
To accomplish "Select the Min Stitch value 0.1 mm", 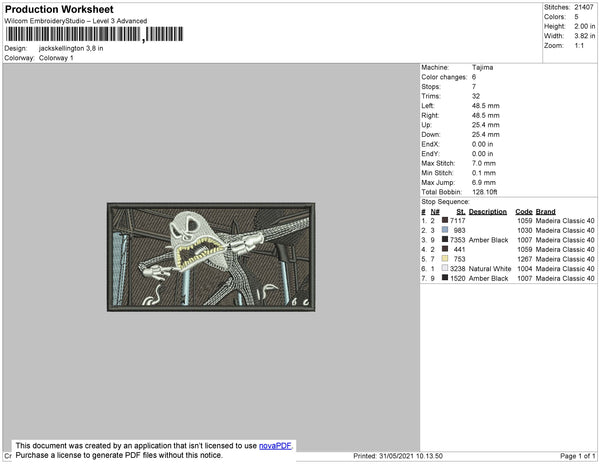I will (x=484, y=173).
